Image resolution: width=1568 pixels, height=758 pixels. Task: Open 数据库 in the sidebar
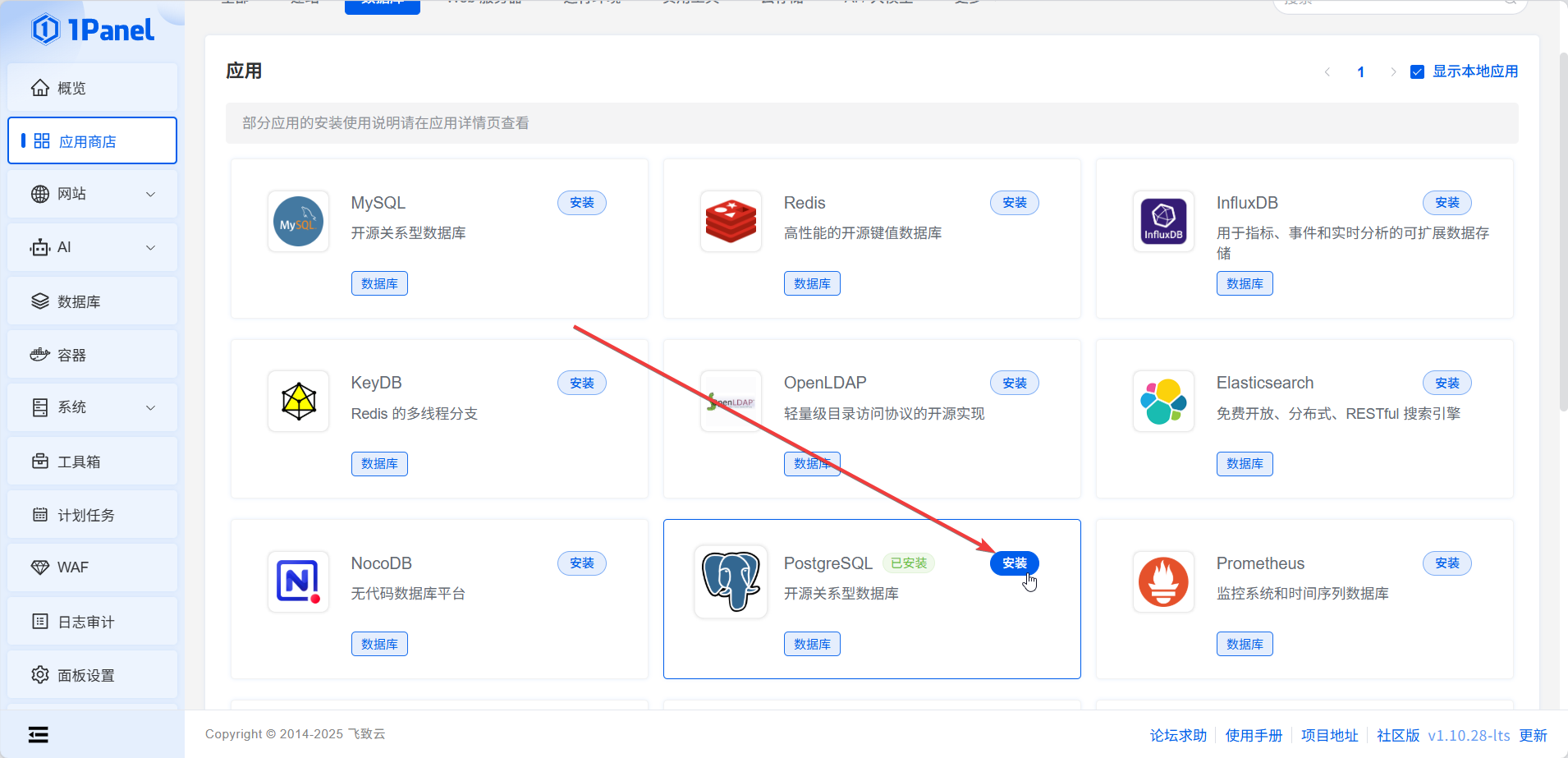92,301
